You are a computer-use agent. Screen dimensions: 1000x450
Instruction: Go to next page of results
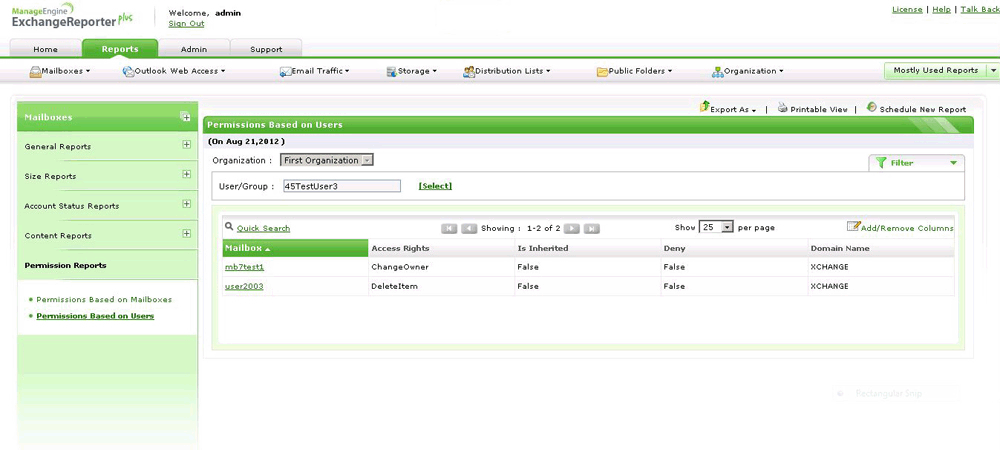pyautogui.click(x=572, y=228)
